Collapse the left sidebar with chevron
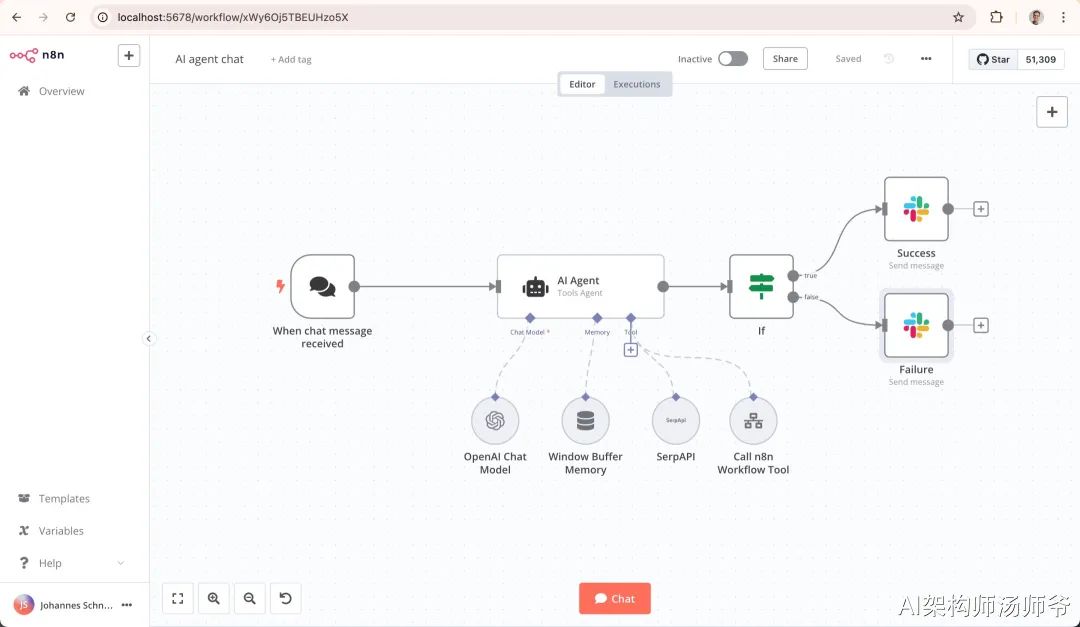 click(148, 338)
